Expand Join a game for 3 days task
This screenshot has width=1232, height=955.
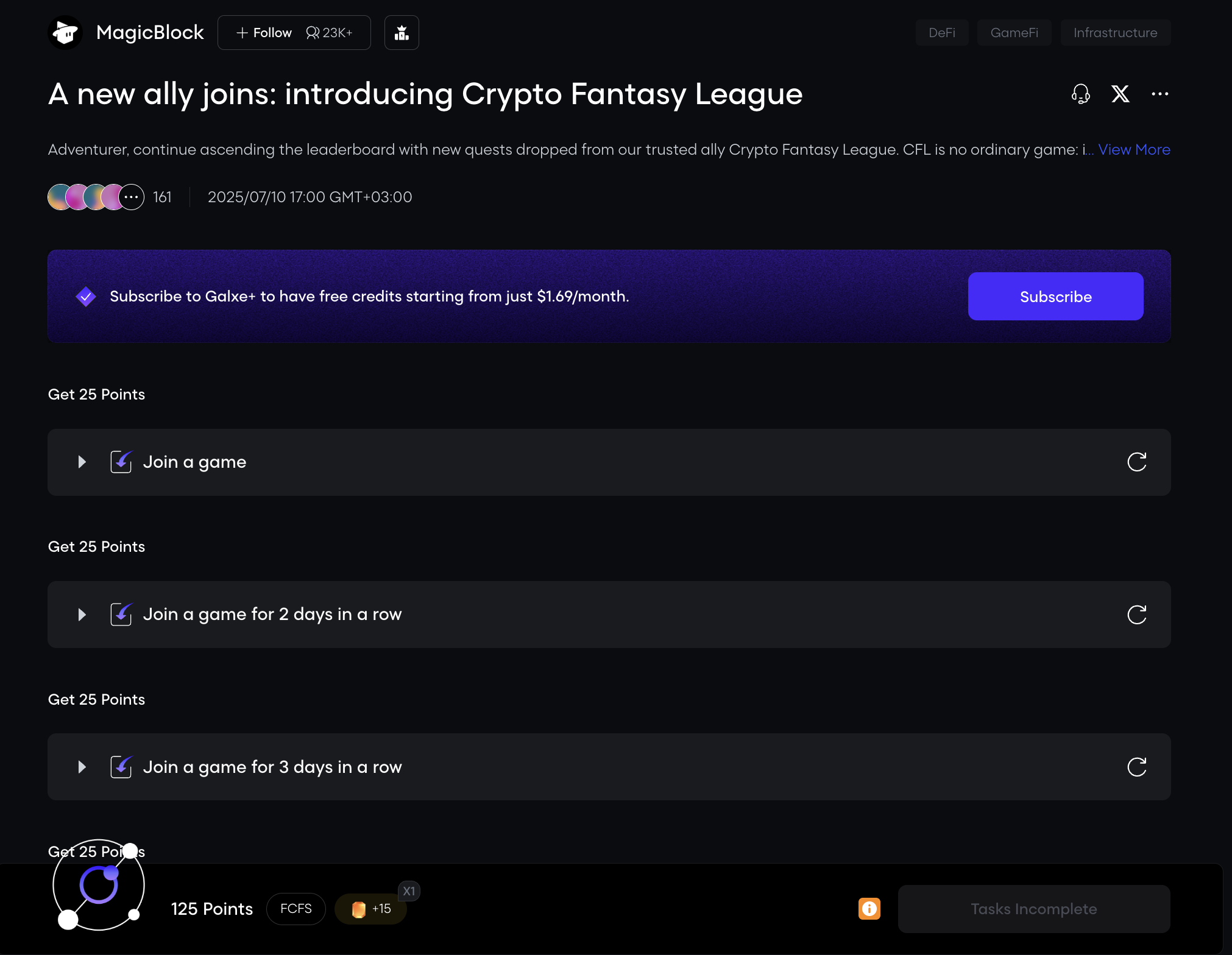[82, 767]
